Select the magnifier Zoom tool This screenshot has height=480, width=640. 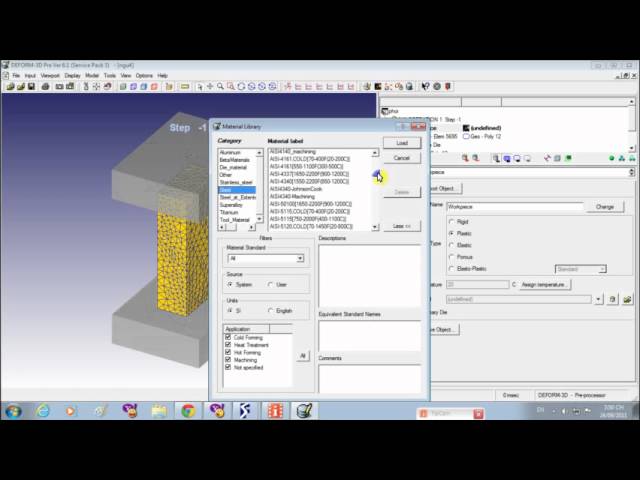tap(220, 87)
